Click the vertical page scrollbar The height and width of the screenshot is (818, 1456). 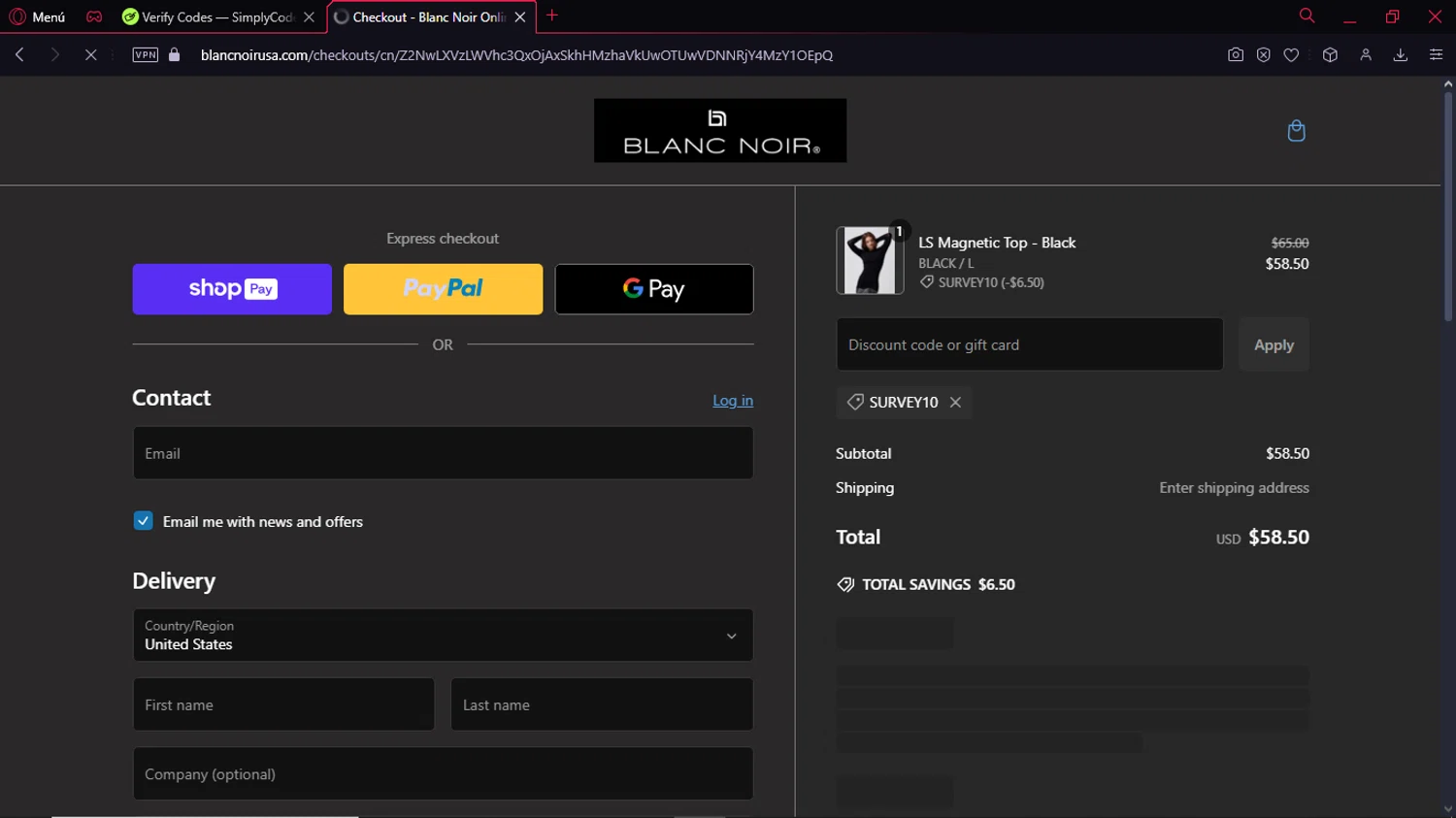tap(1448, 208)
